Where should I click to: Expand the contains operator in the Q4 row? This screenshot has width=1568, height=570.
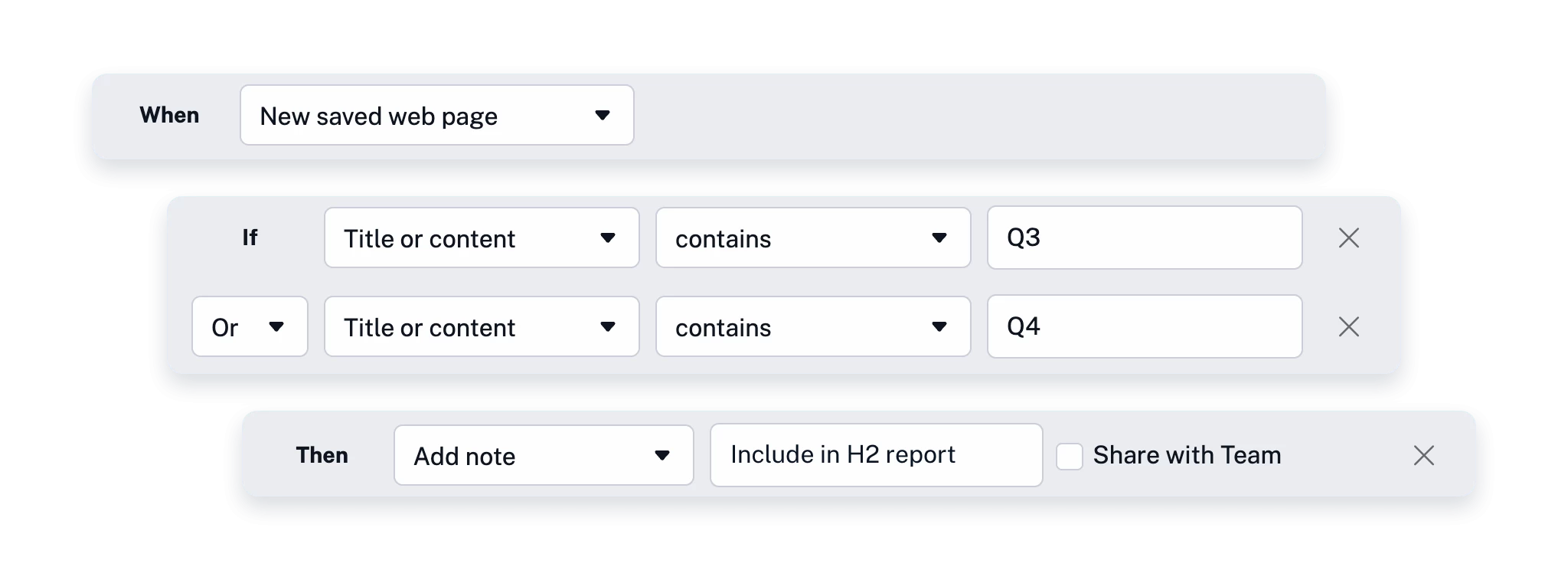pyautogui.click(x=812, y=327)
